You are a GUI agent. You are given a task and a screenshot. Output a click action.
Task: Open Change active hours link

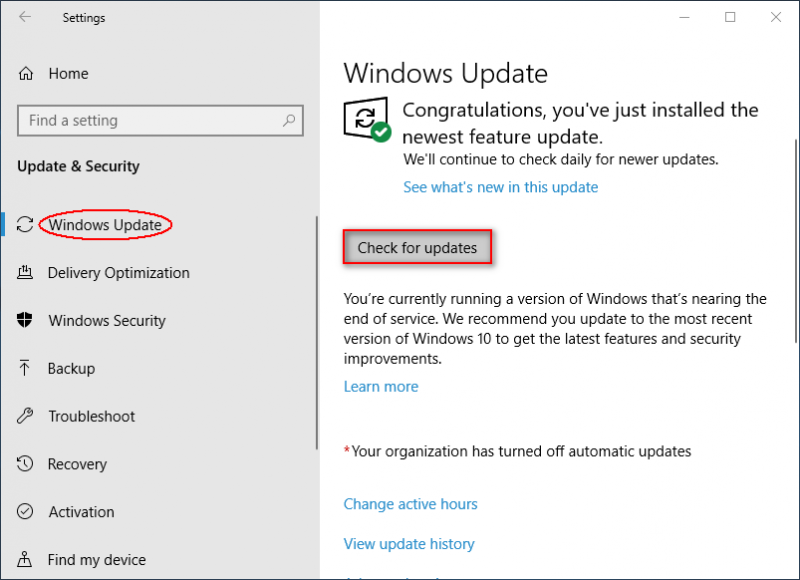411,504
